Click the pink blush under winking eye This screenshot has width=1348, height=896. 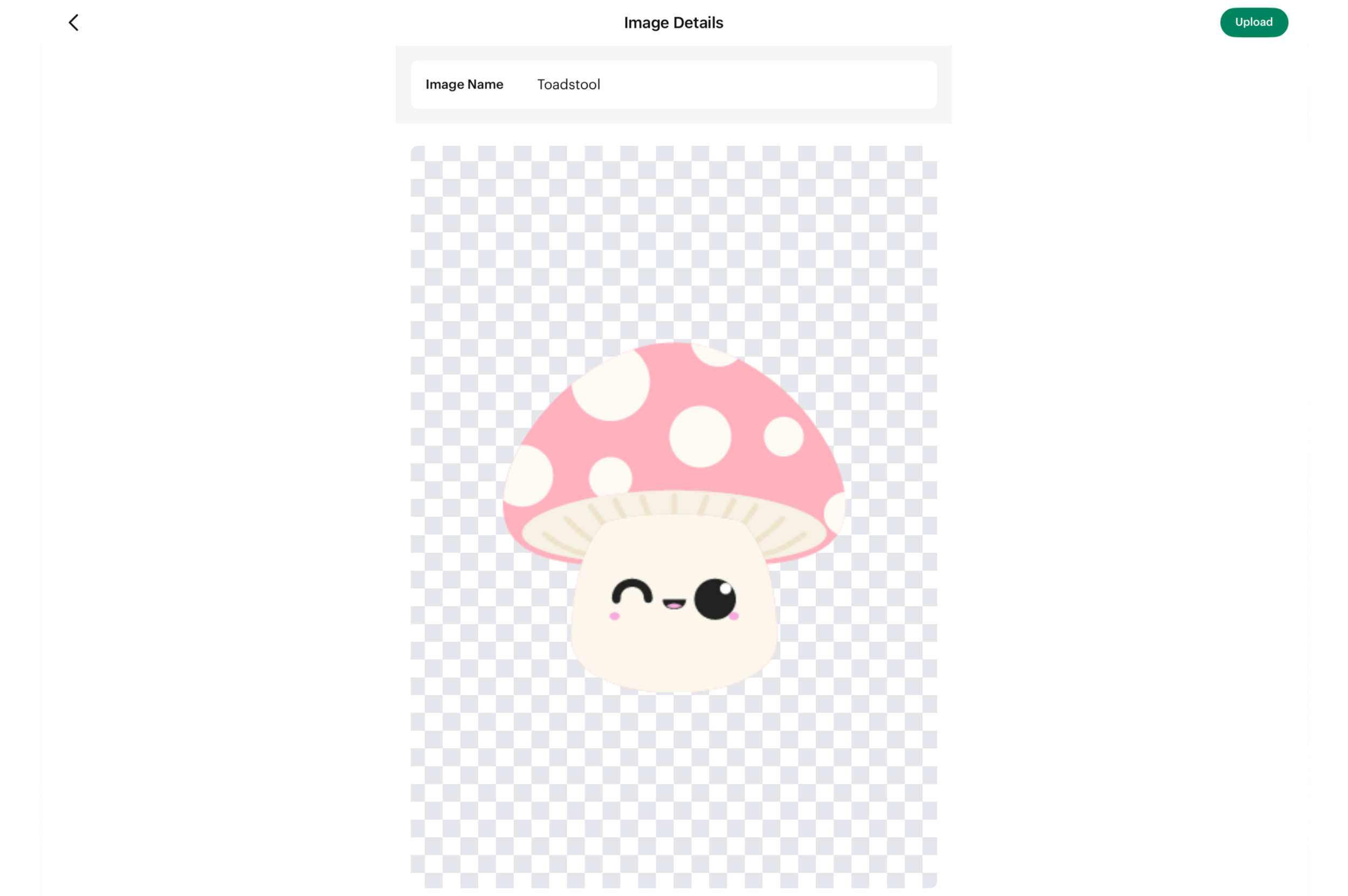coord(614,616)
